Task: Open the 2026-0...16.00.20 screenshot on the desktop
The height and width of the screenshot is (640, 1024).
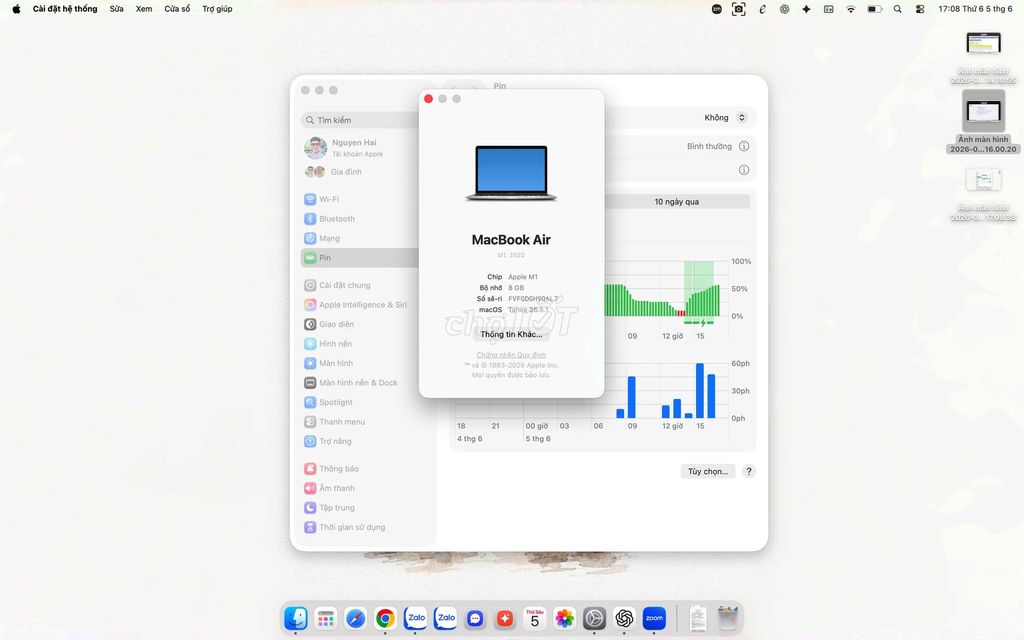Action: pyautogui.click(x=984, y=122)
